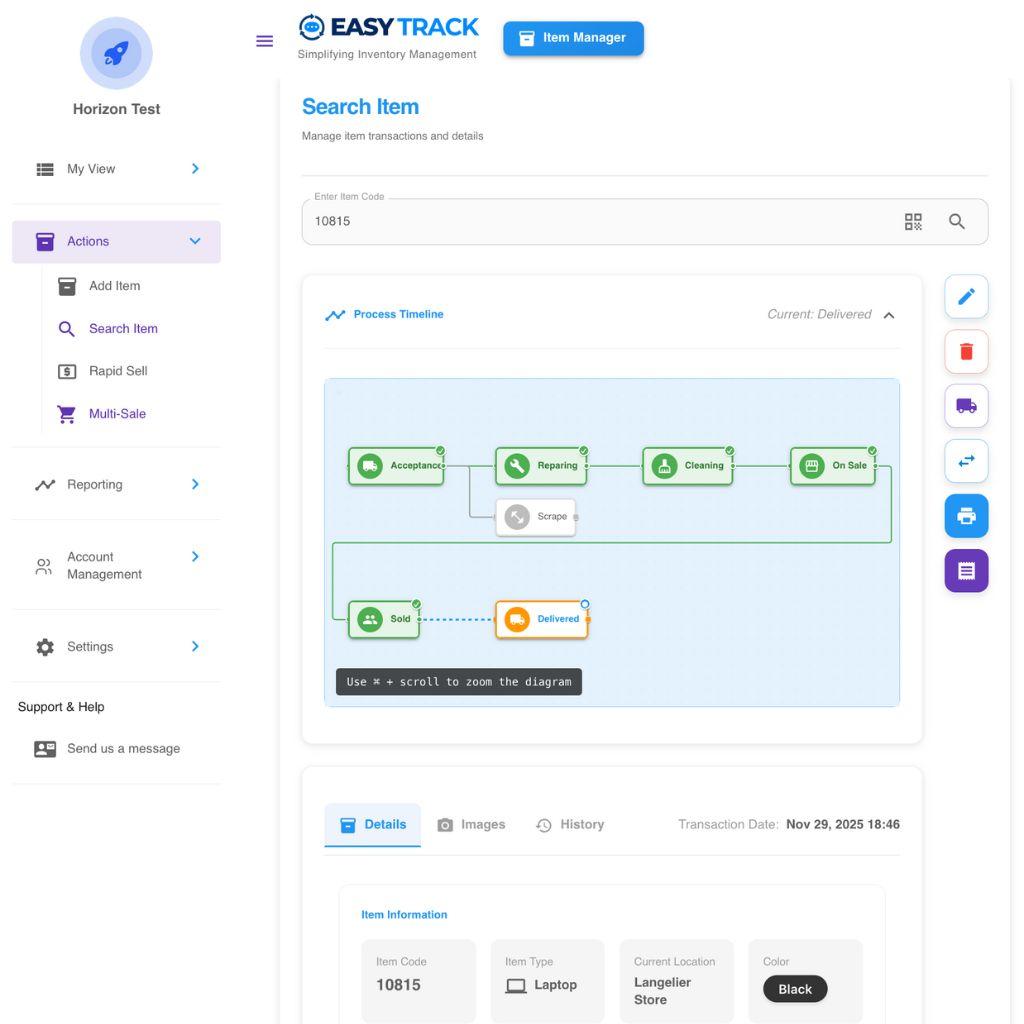Image resolution: width=1024 pixels, height=1024 pixels.
Task: Click the Item Manager button
Action: pos(573,38)
